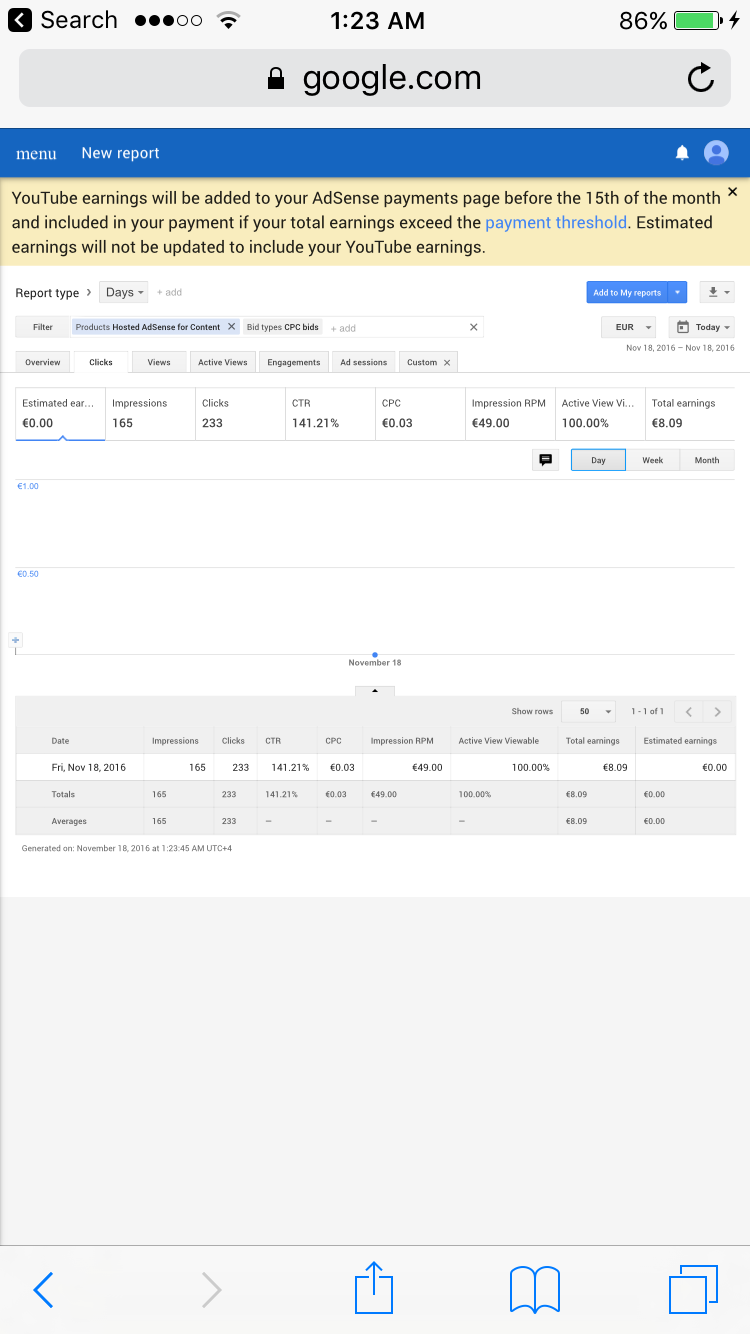
Task: Open the Days report type dropdown
Action: (125, 292)
